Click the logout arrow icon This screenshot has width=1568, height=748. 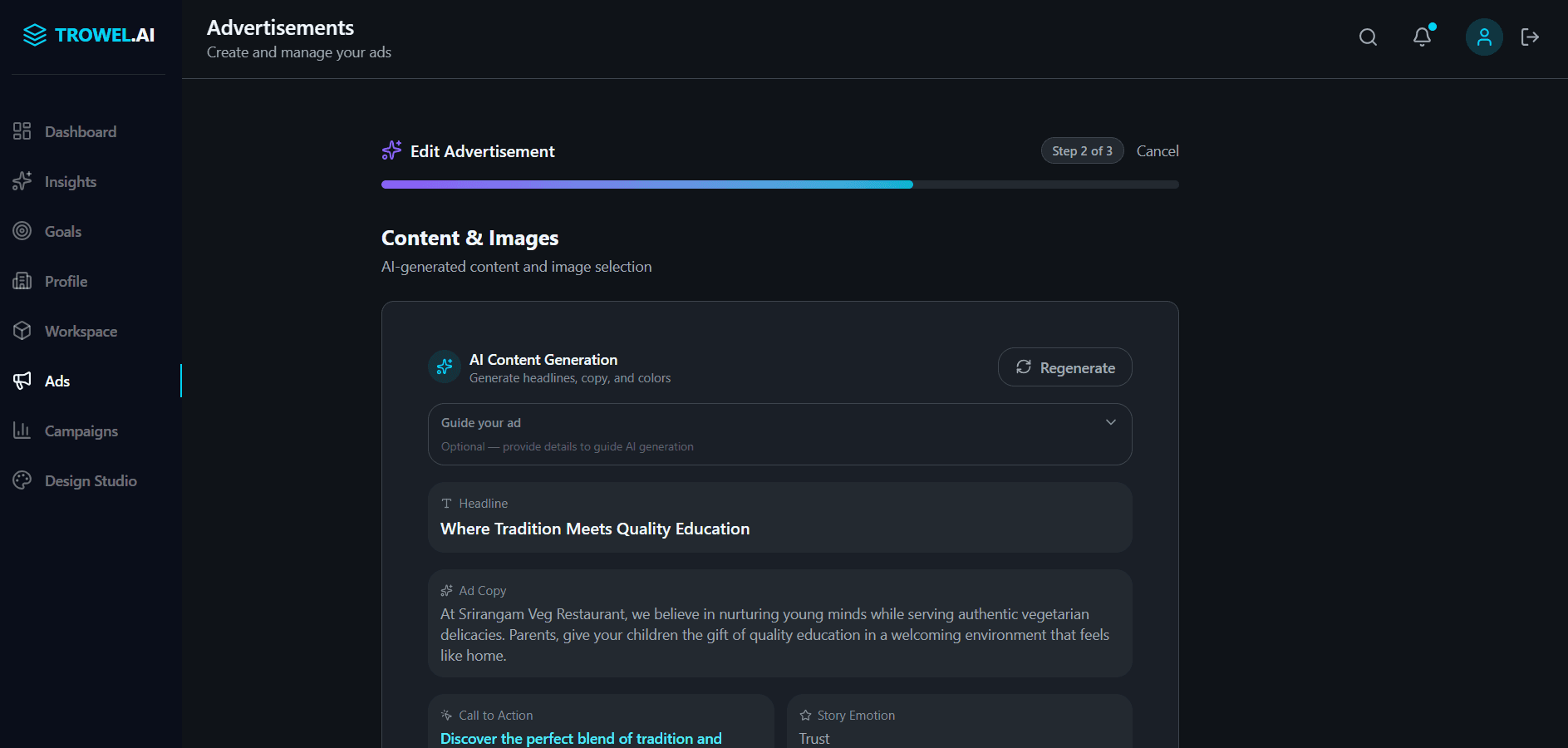1530,37
